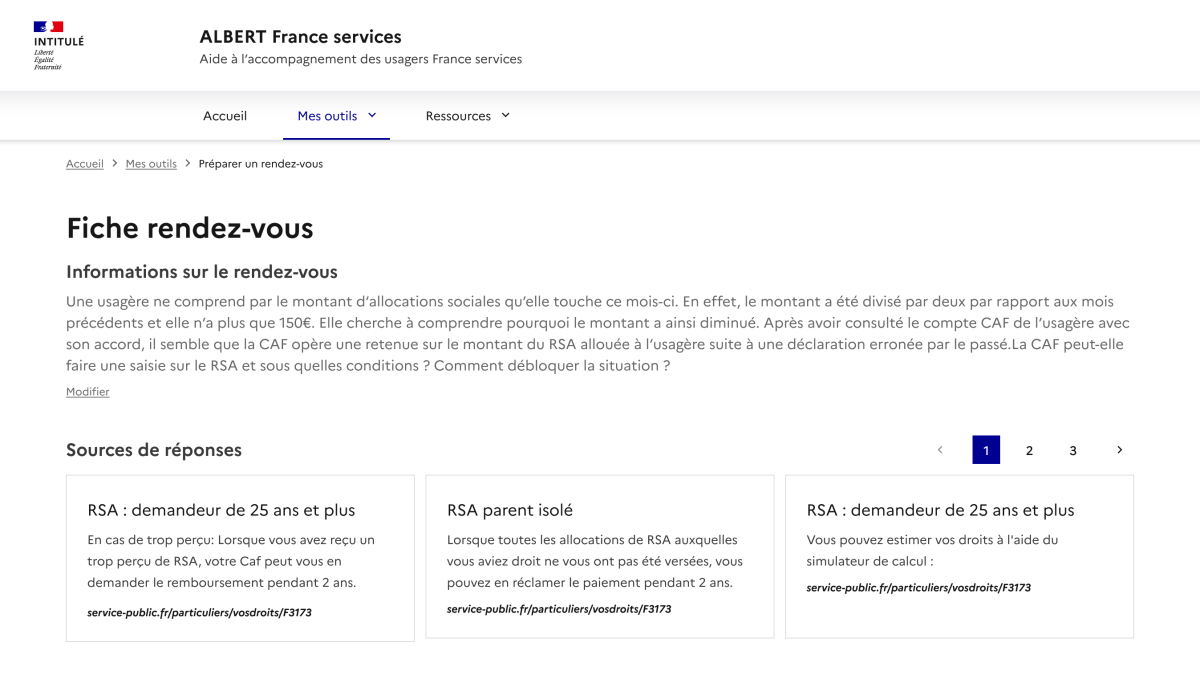Screen dimensions: 1200x675
Task: Click the RSA parent isolé source URL
Action: pos(559,608)
